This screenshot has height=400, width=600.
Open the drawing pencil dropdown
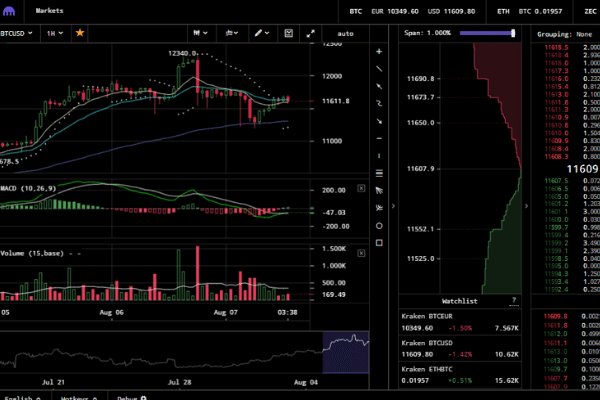(262, 33)
